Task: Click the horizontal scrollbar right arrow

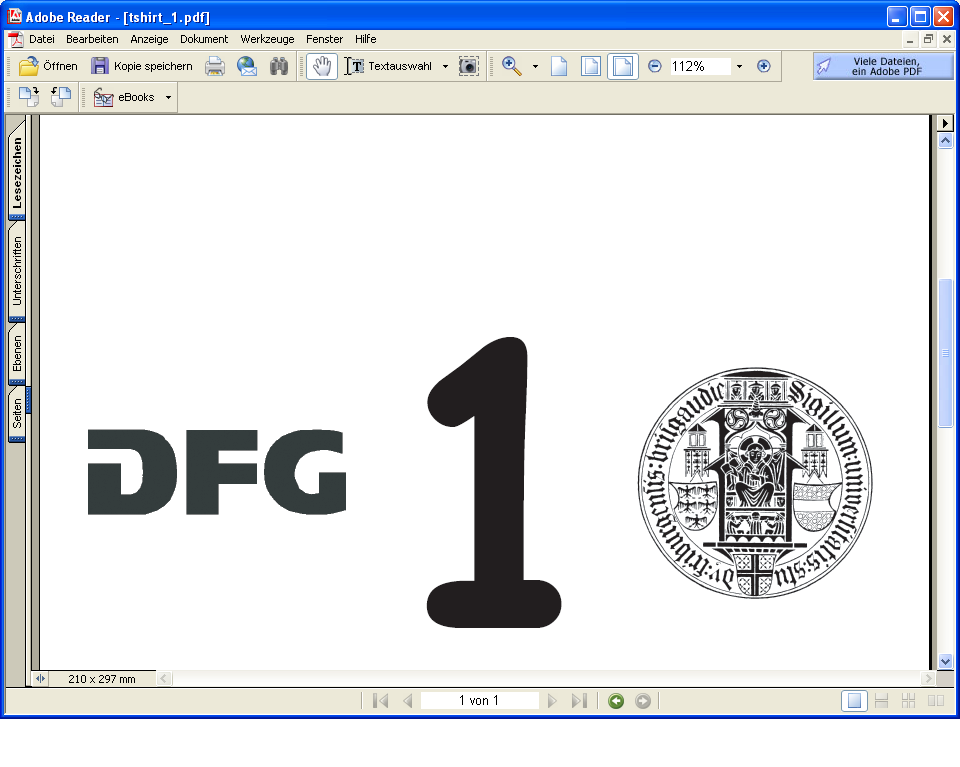Action: [x=929, y=678]
